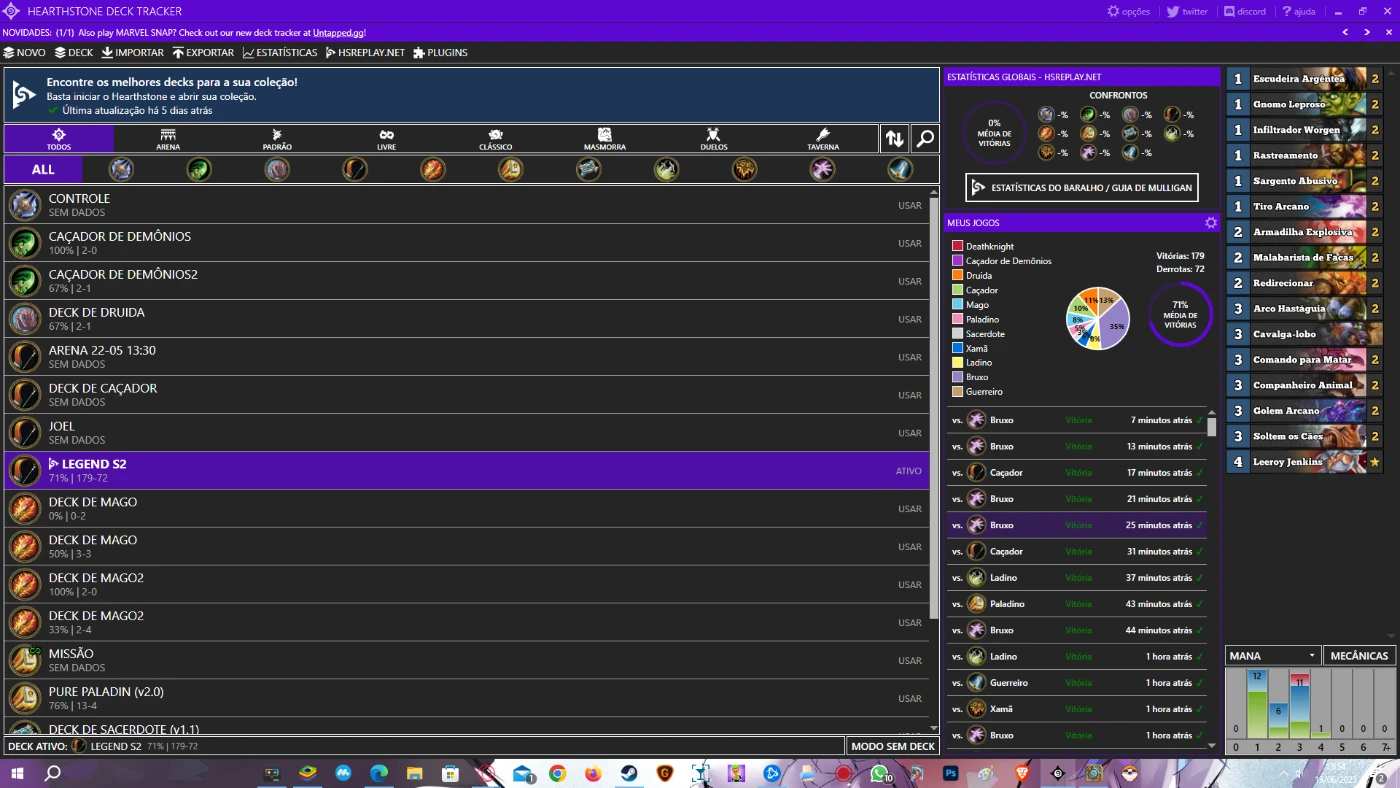Viewport: 1400px width, 788px height.
Task: Open the twitter link in title bar
Action: 1187,12
